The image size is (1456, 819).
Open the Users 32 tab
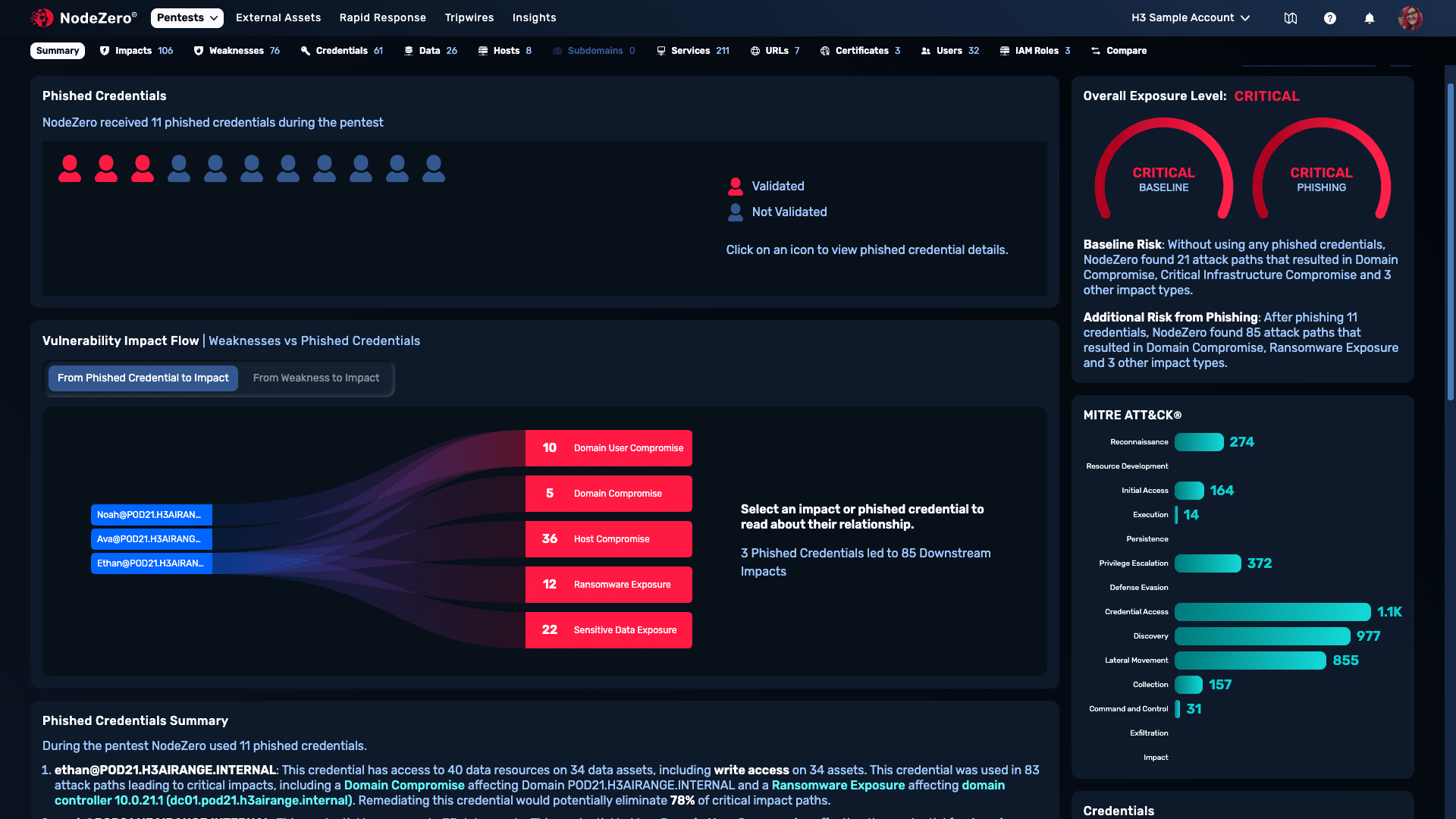950,51
